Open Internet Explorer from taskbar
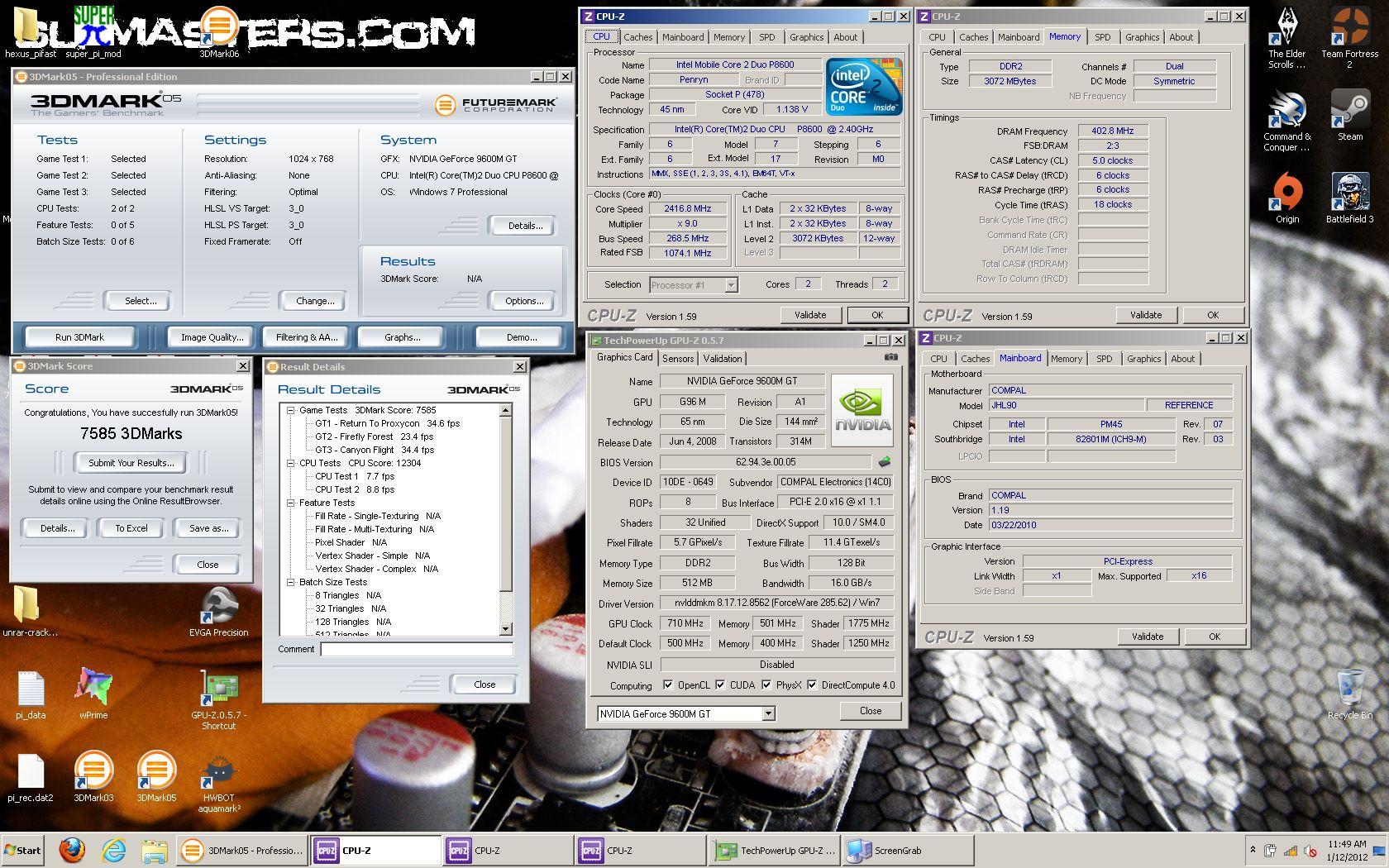The image size is (1389, 868). tap(113, 850)
